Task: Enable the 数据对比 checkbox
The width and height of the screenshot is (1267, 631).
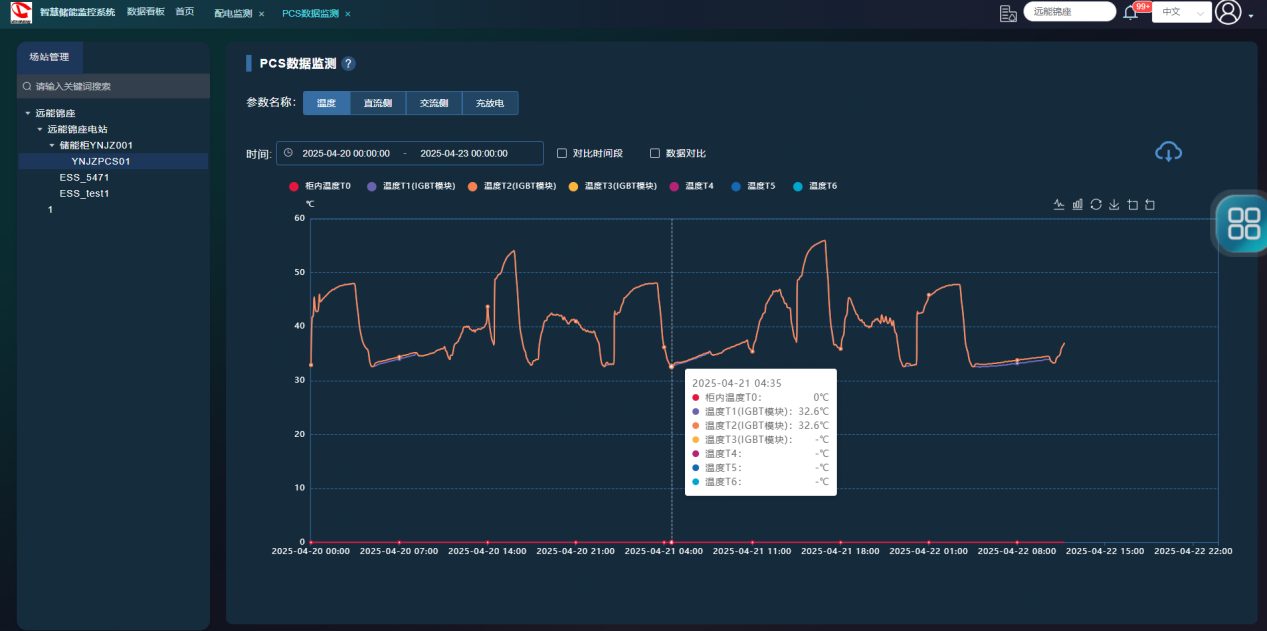Action: [655, 153]
